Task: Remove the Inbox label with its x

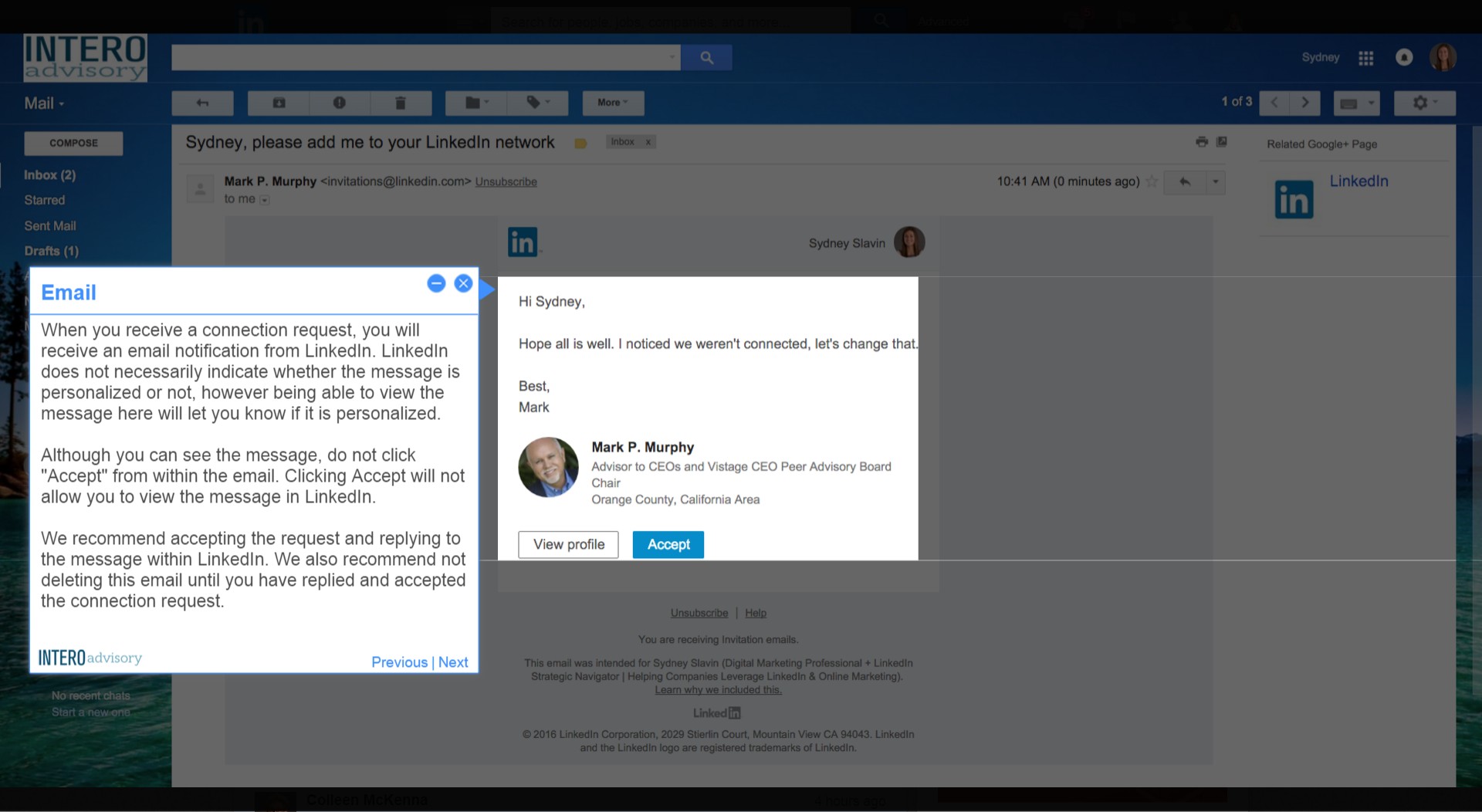Action: click(x=648, y=142)
